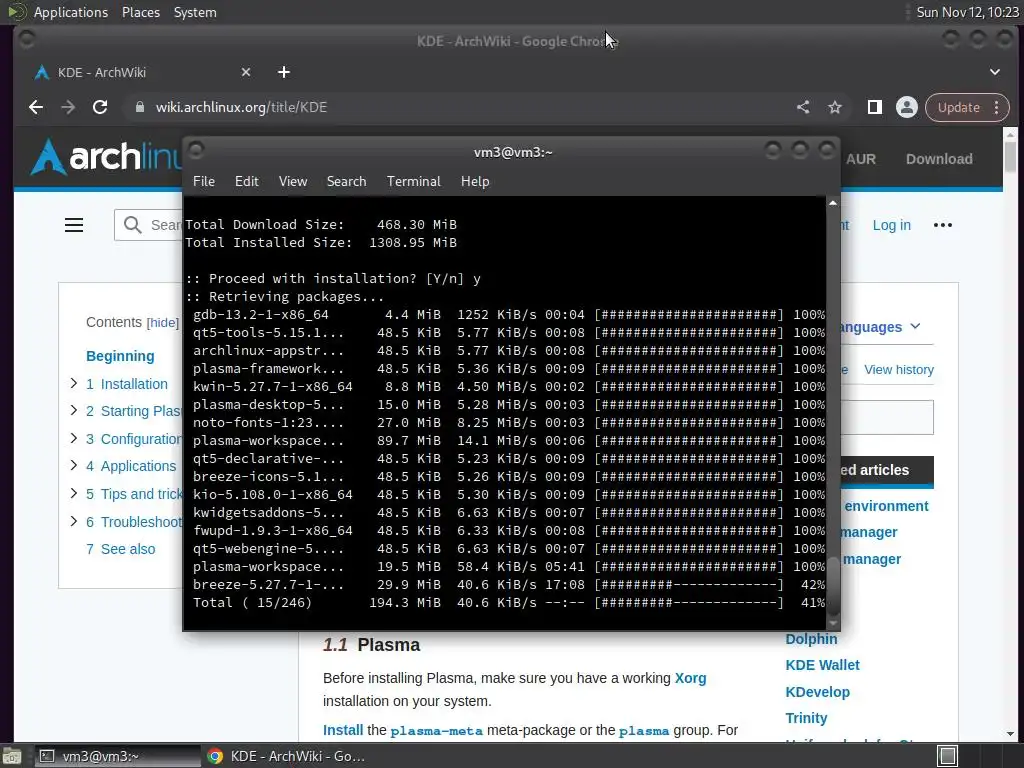
Task: Open Trinity related article
Action: (806, 718)
